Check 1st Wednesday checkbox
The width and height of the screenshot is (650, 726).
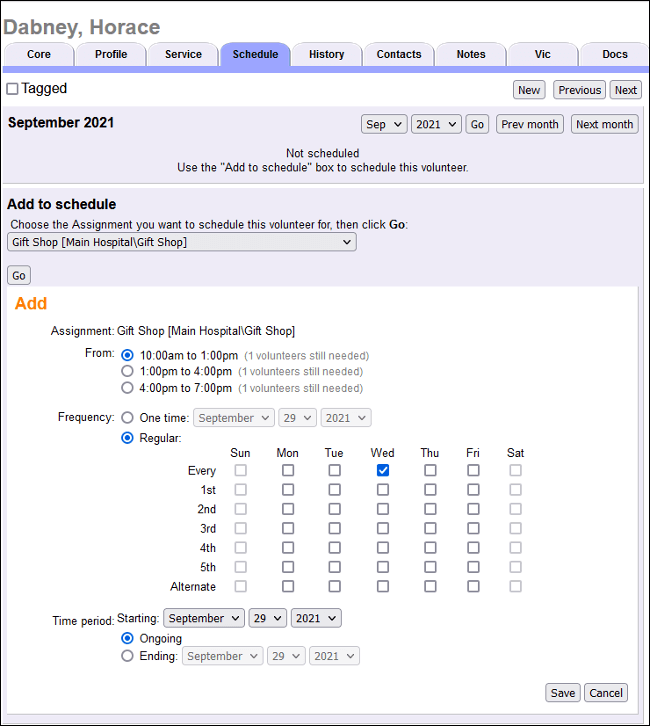pyautogui.click(x=383, y=490)
